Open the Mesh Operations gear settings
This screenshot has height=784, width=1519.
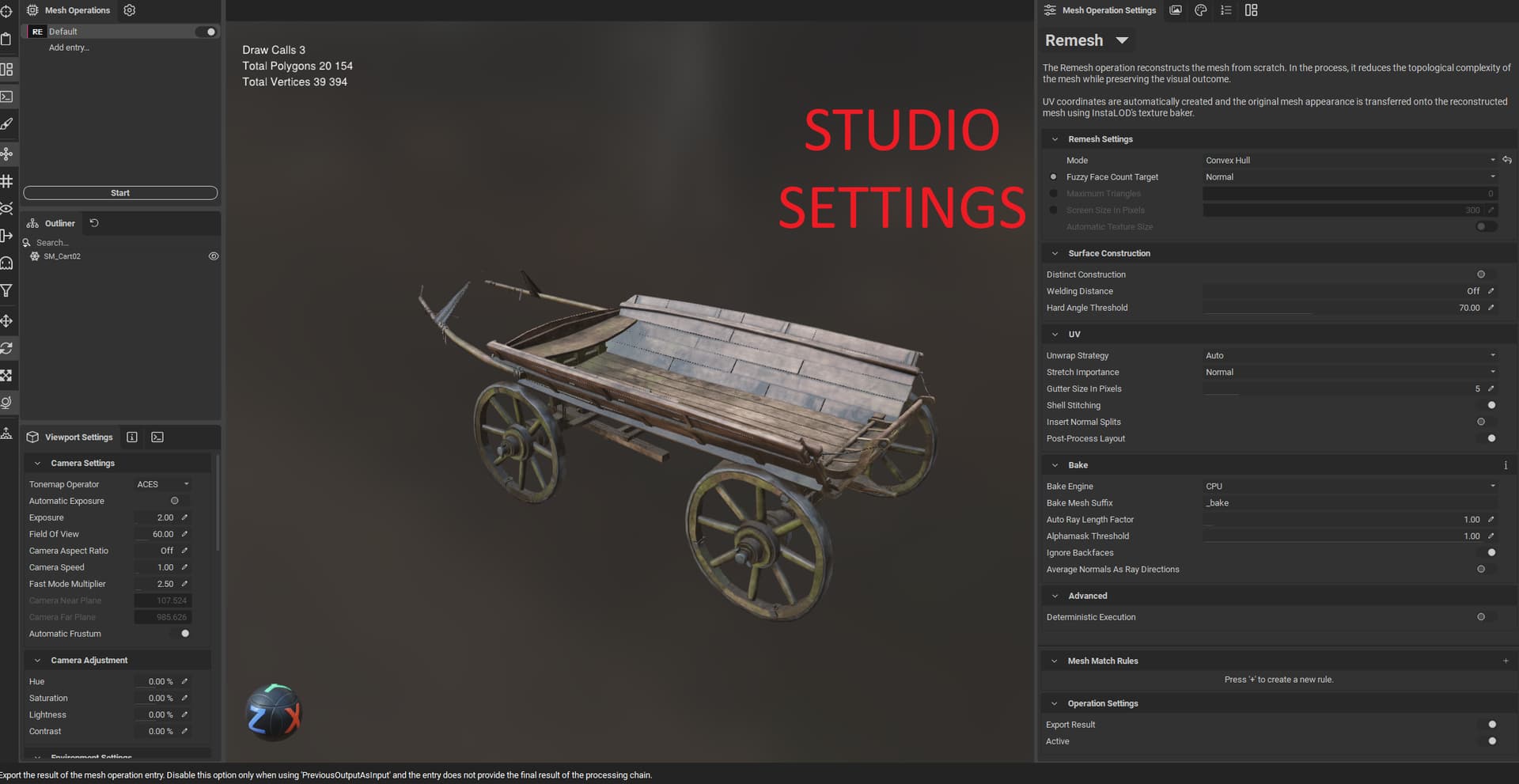130,10
